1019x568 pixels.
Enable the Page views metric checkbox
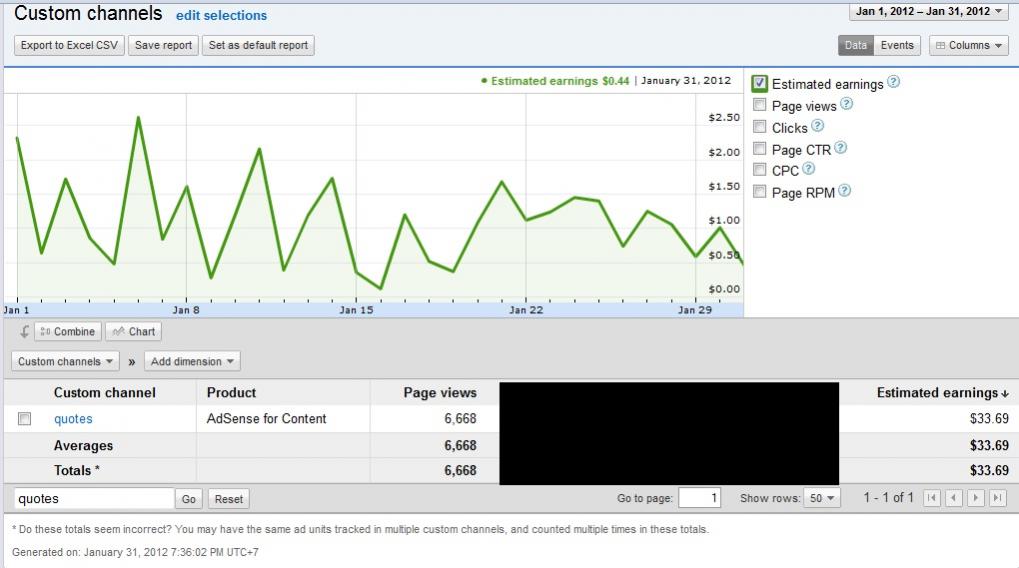pyautogui.click(x=759, y=105)
